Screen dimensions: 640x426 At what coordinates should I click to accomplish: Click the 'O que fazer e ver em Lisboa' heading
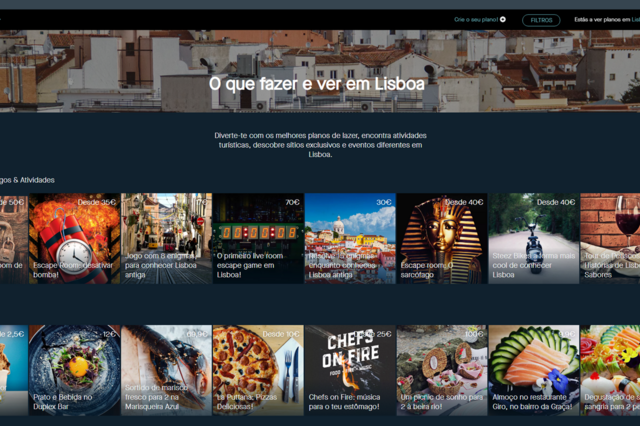point(317,84)
